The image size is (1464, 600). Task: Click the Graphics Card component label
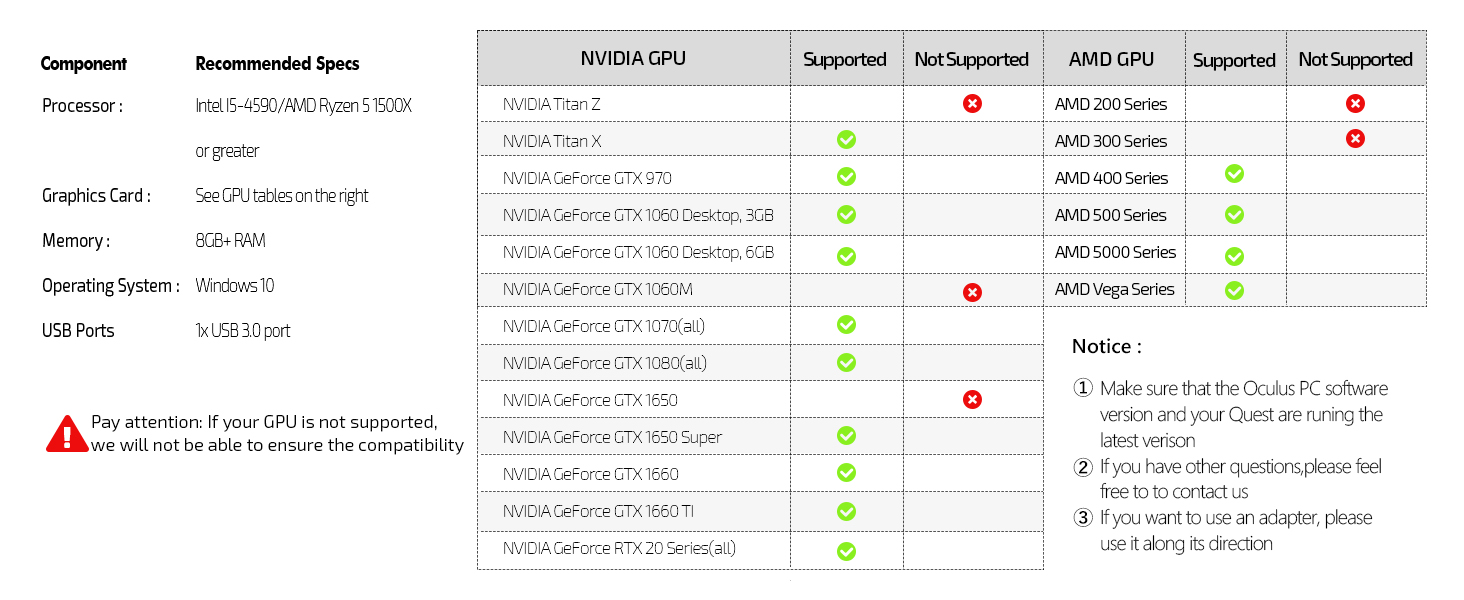(x=96, y=196)
